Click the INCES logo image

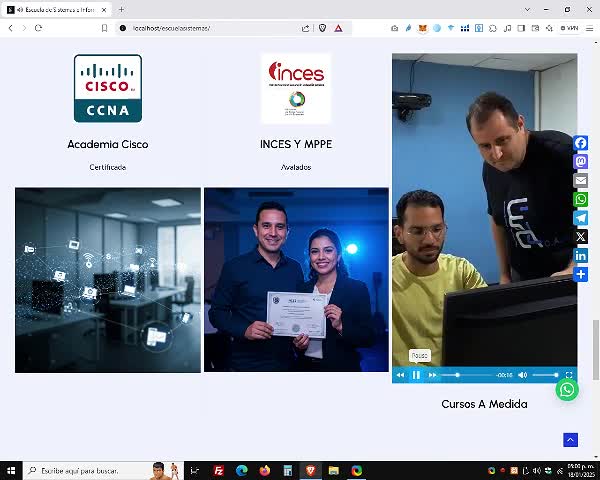coord(296,88)
